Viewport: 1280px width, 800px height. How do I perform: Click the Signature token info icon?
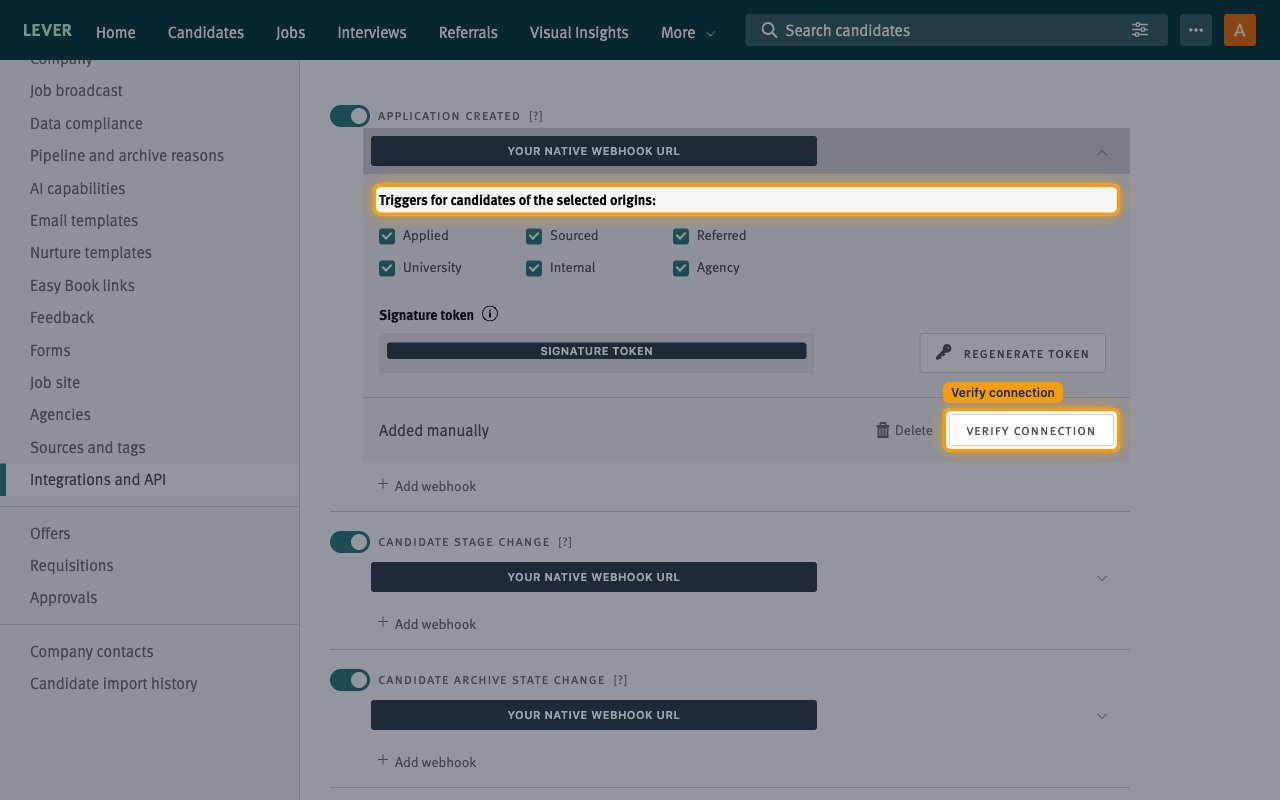[490, 314]
